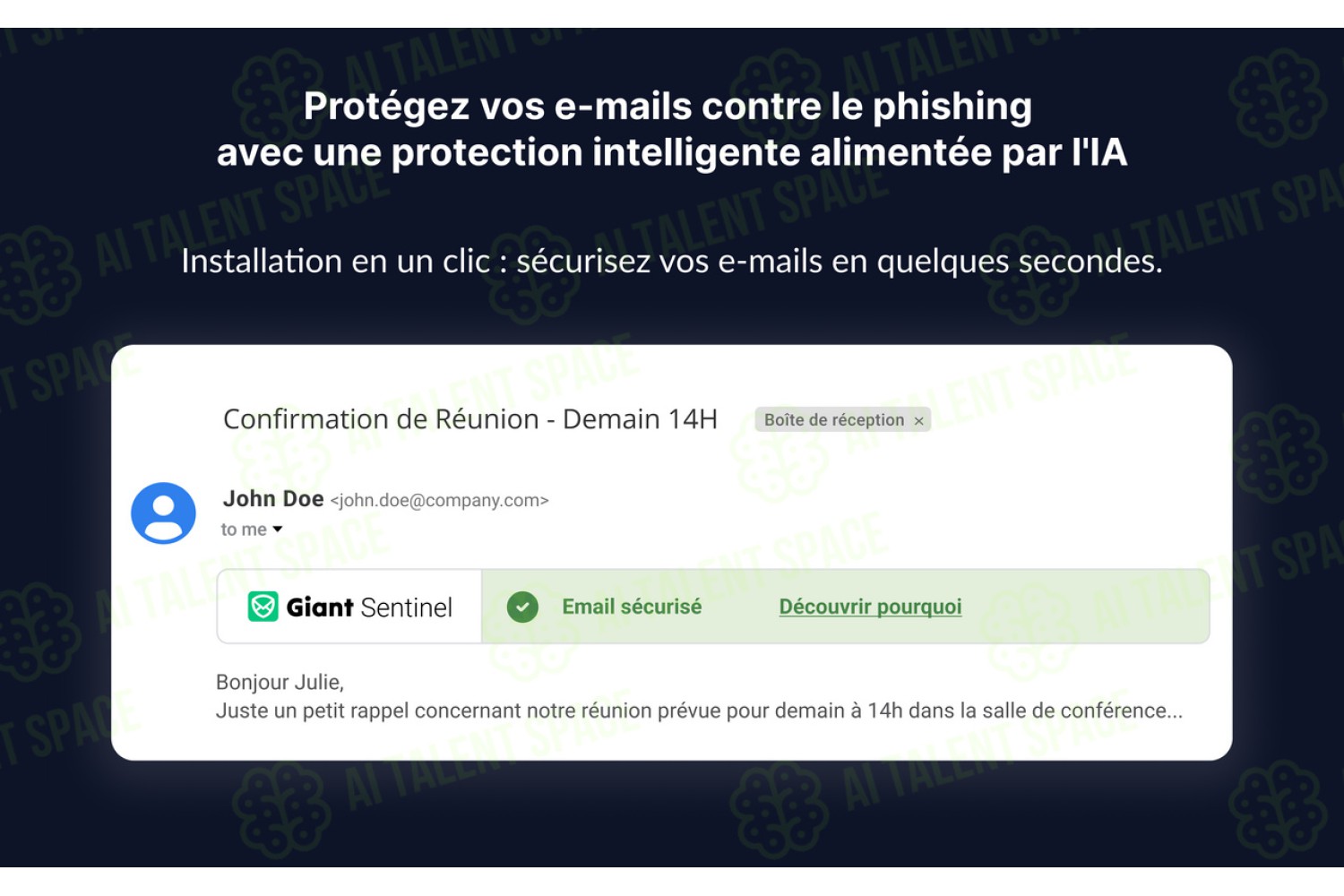This screenshot has width=1344, height=896.
Task: Click the IA-powered protection headline line
Action: (672, 152)
